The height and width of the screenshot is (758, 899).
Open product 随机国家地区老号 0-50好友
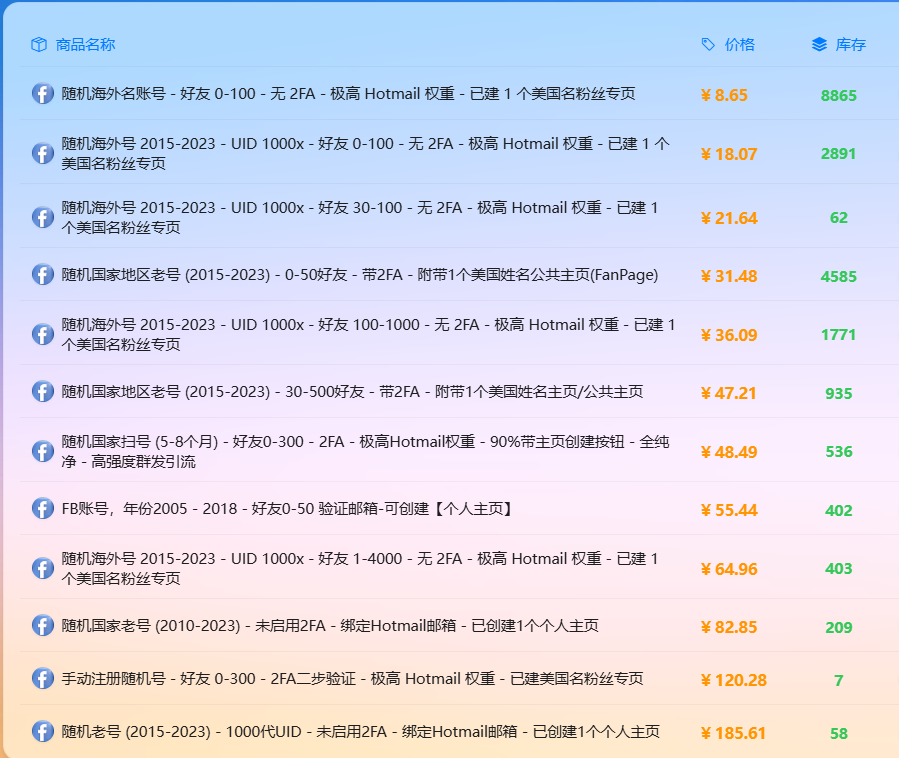tap(359, 275)
